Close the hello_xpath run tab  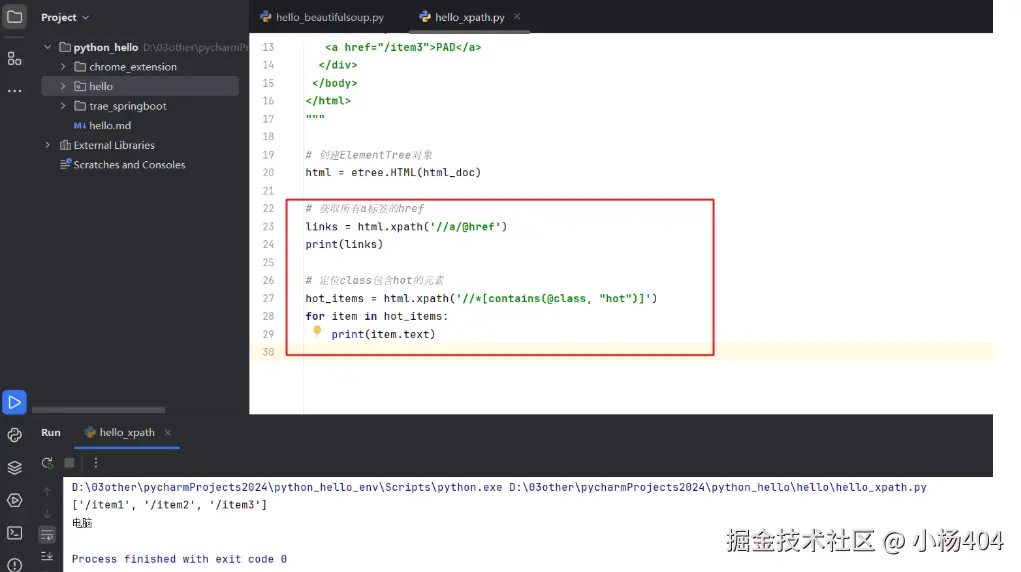point(168,432)
